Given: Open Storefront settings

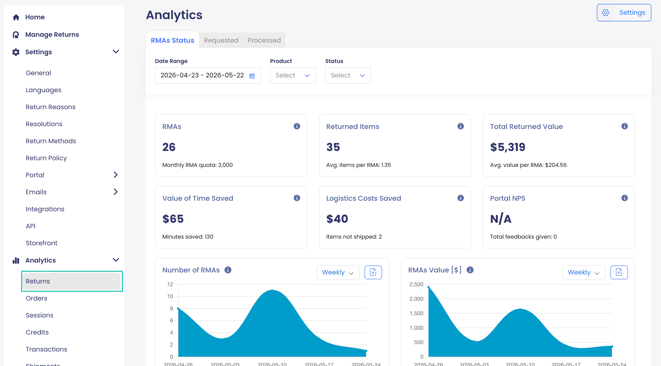Looking at the screenshot, I should tap(41, 243).
